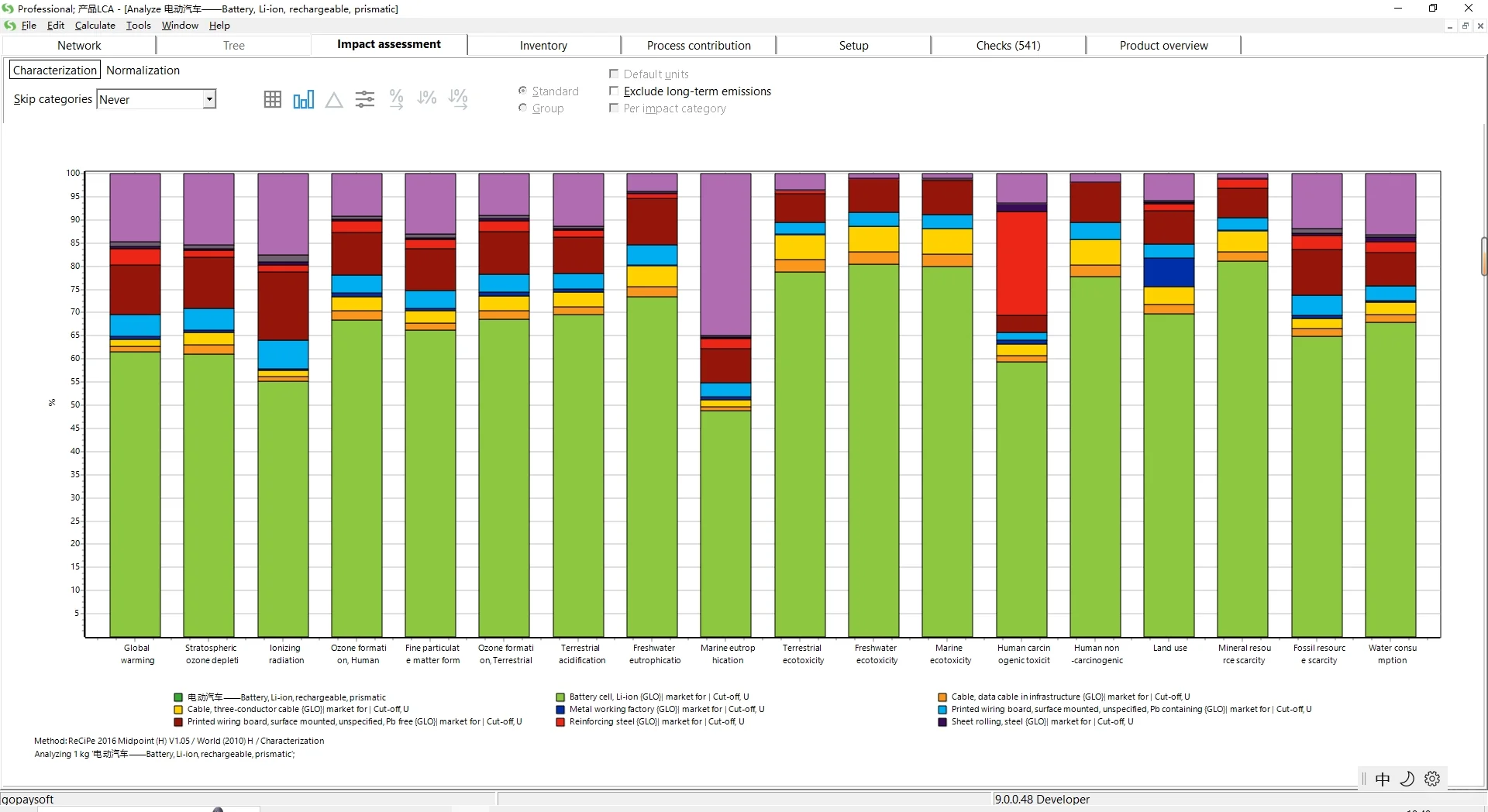The height and width of the screenshot is (812, 1488).
Task: Click the Chinese input method icon
Action: point(1383,779)
